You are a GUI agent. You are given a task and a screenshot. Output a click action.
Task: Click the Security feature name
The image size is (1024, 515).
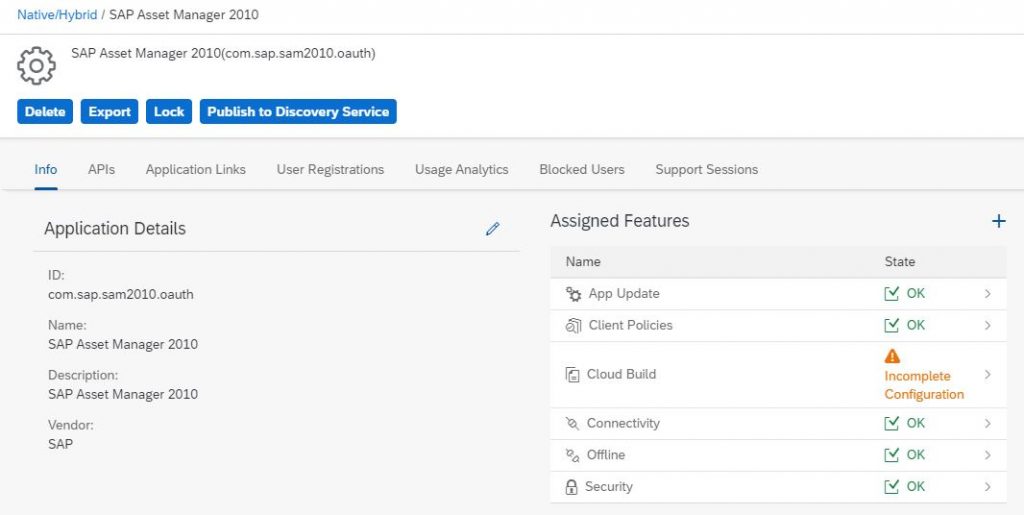point(609,486)
